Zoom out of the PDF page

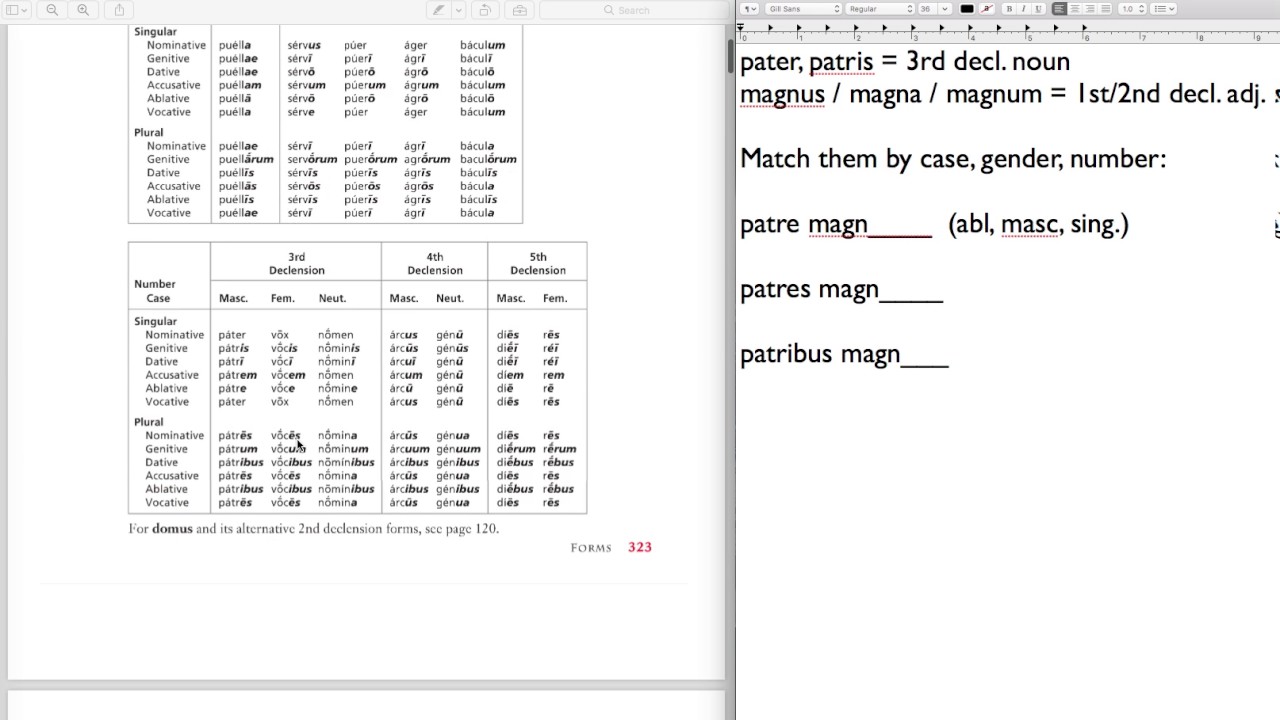(52, 10)
